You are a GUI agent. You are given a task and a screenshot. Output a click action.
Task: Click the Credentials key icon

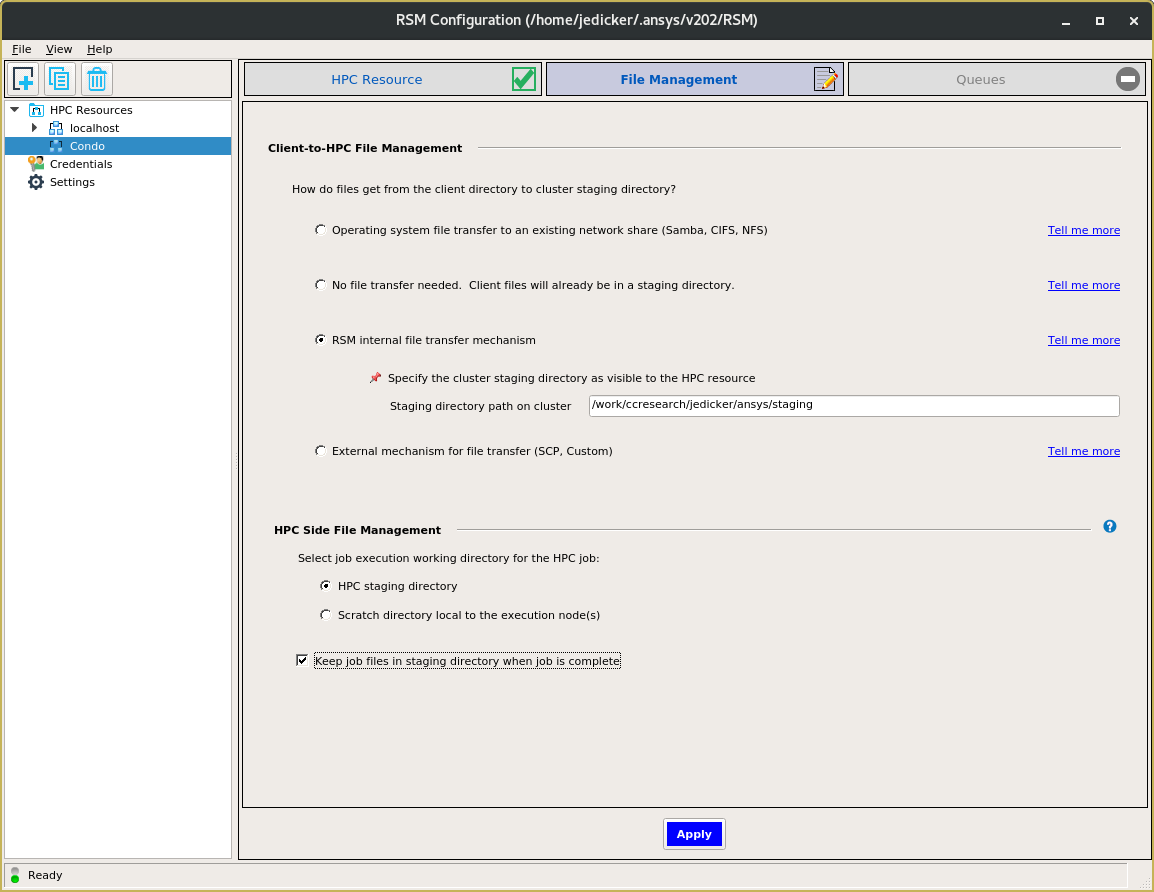(x=36, y=163)
